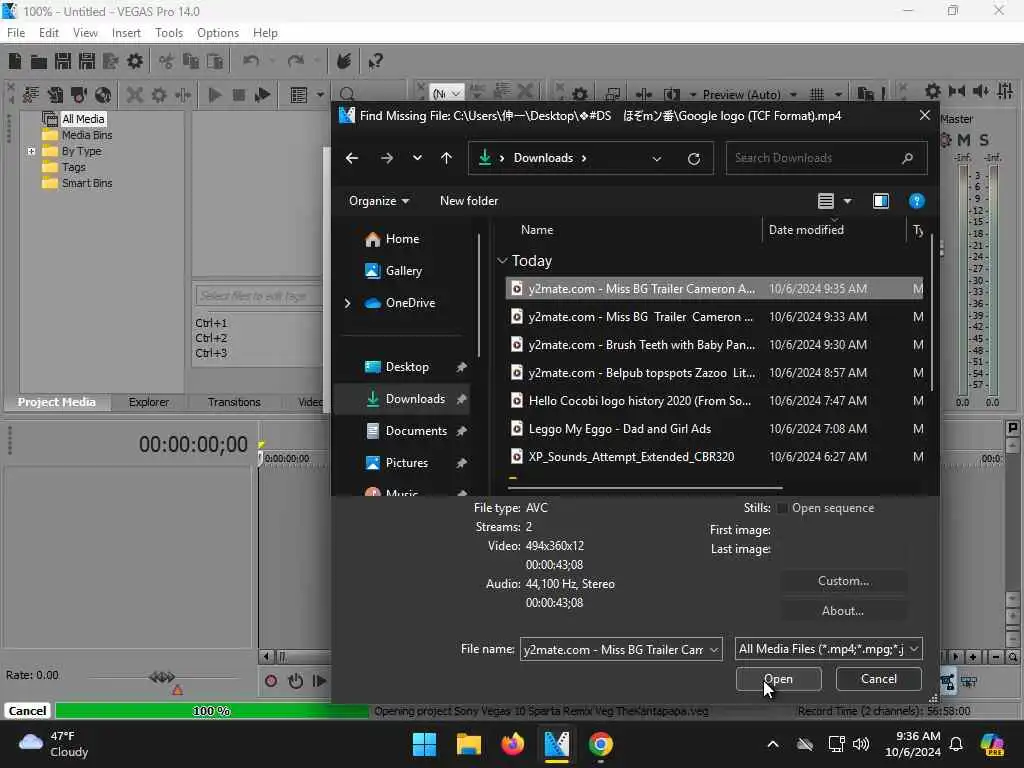The width and height of the screenshot is (1024, 768).
Task: Check the Open sequence checkbox
Action: (x=782, y=508)
